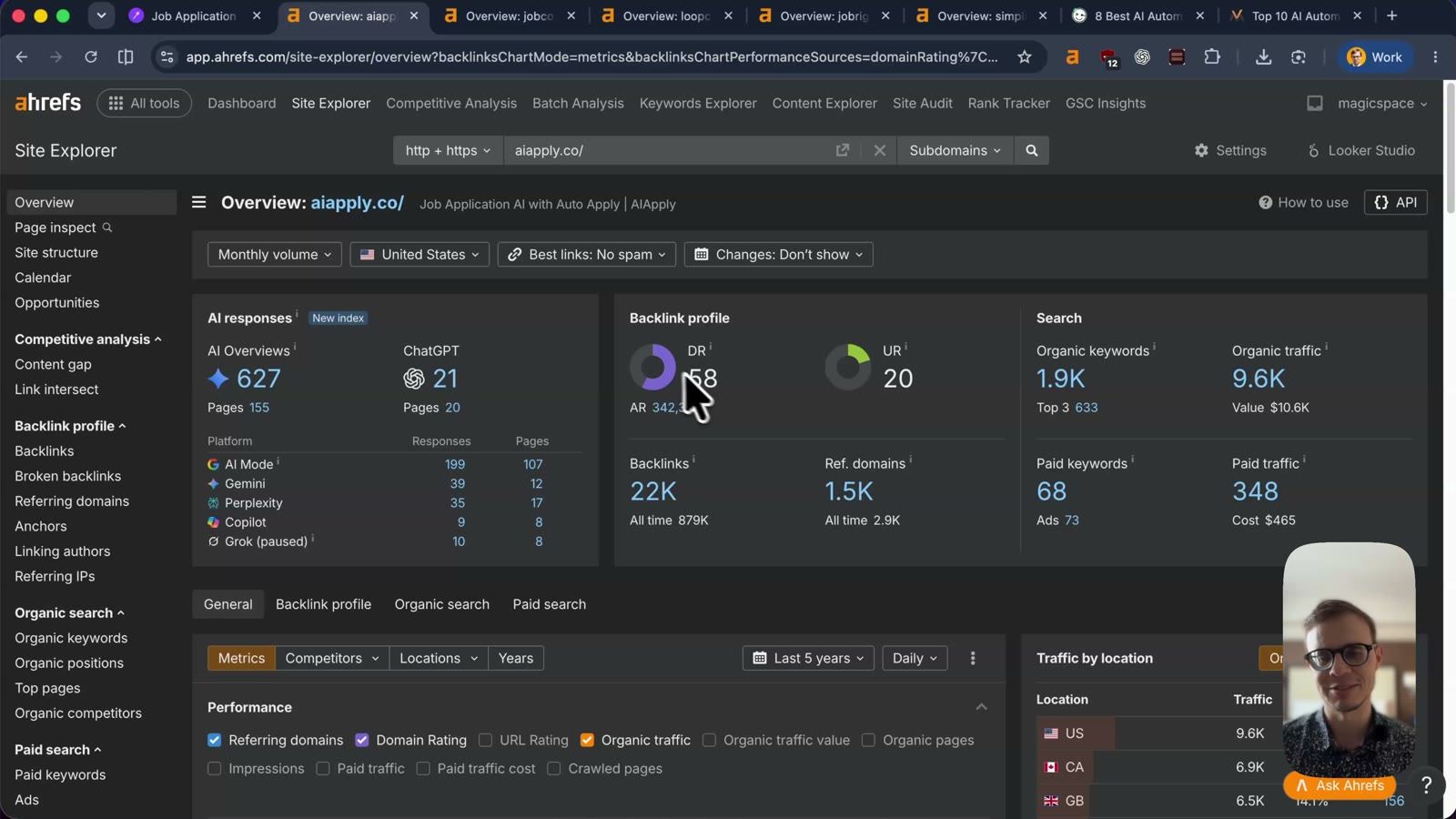Open Referring domains in the sidebar
The height and width of the screenshot is (819, 1456).
coord(72,501)
